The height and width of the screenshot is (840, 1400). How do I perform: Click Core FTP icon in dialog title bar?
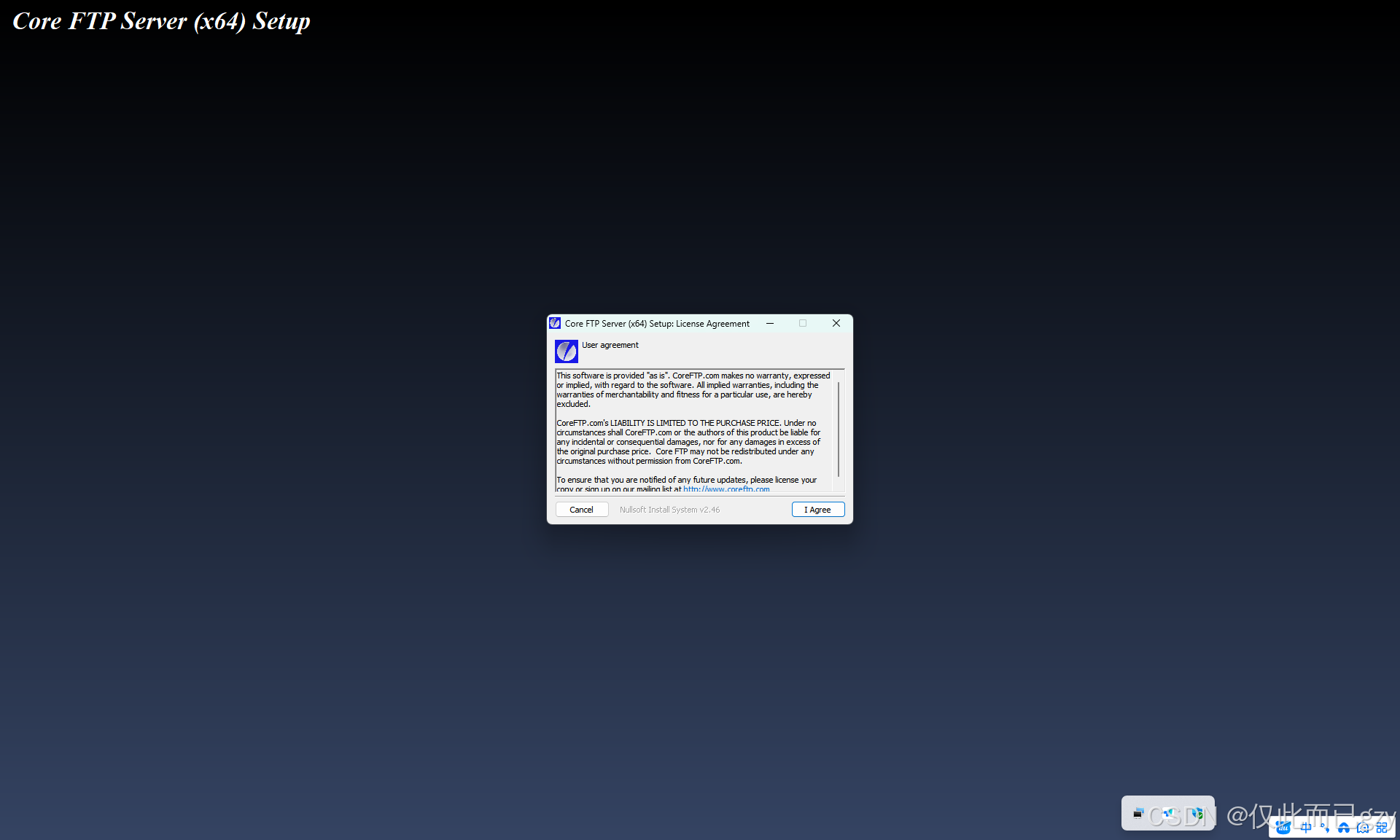pos(555,323)
